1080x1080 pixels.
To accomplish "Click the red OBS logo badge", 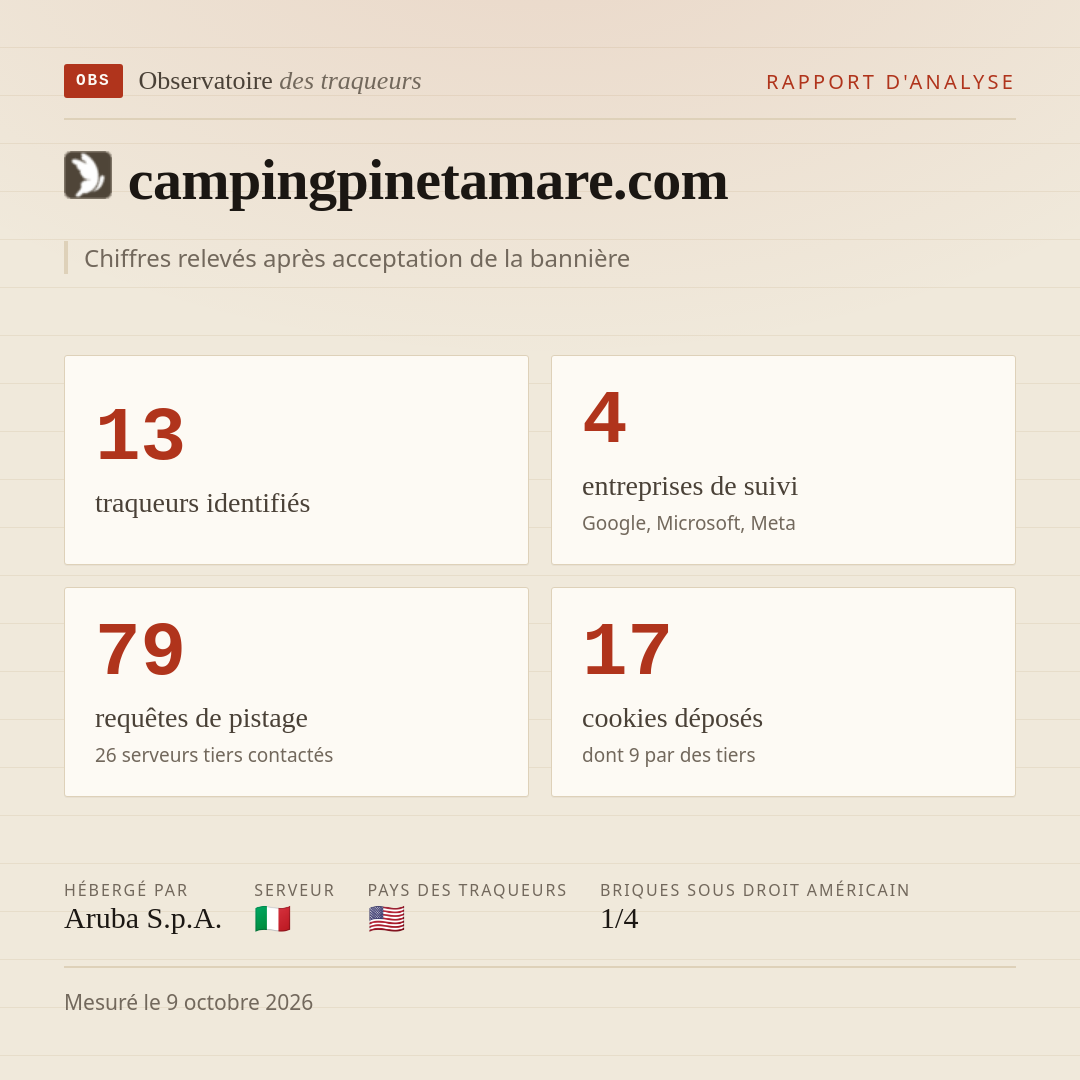I will [x=93, y=81].
